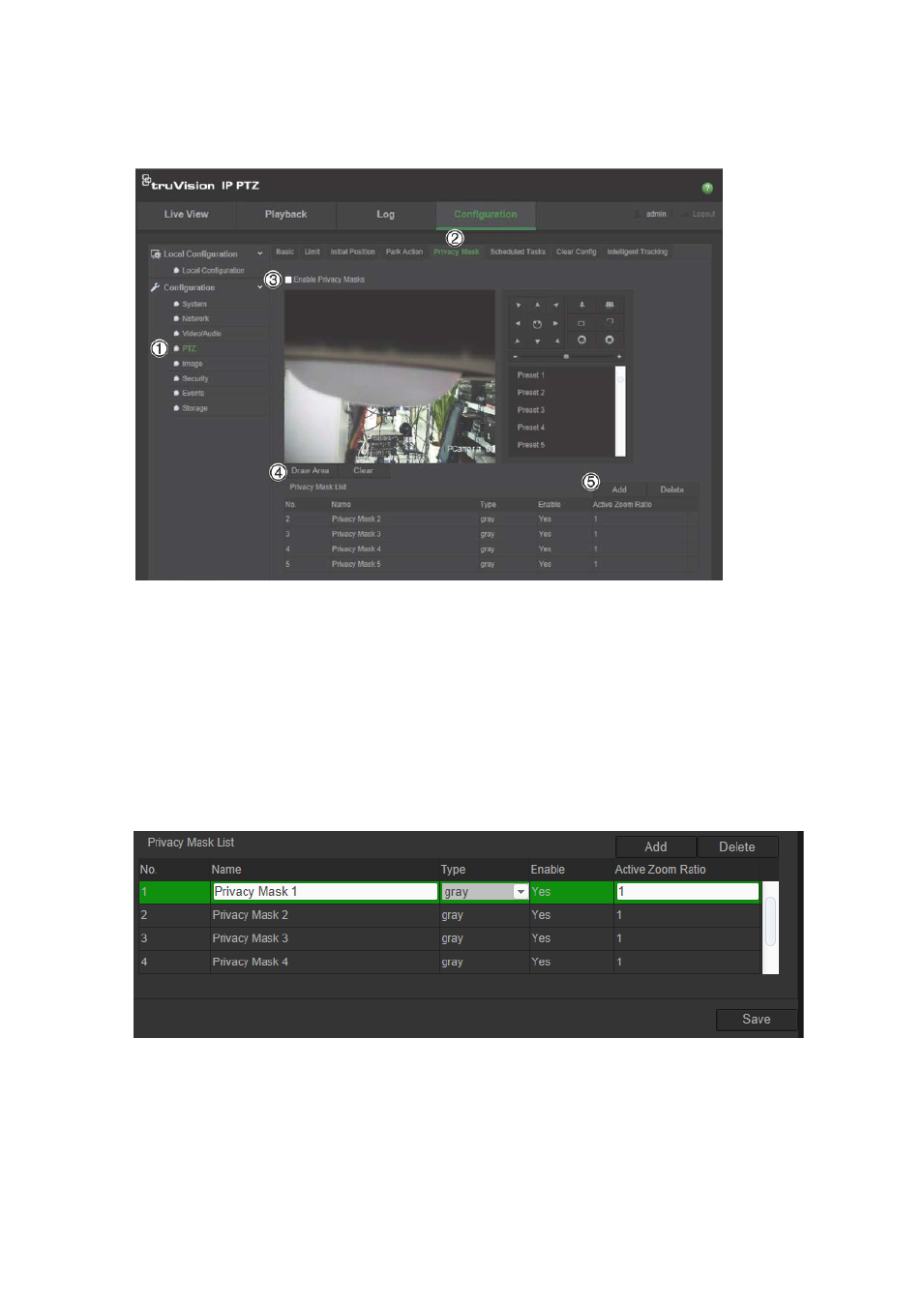The image size is (924, 1306).
Task: Increase PTZ speed with the plus icon
Action: [x=619, y=357]
